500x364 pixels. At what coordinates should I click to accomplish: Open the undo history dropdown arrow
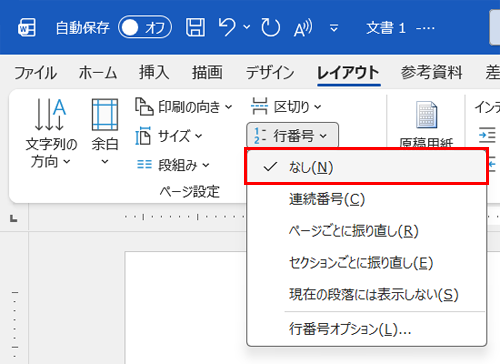[247, 27]
